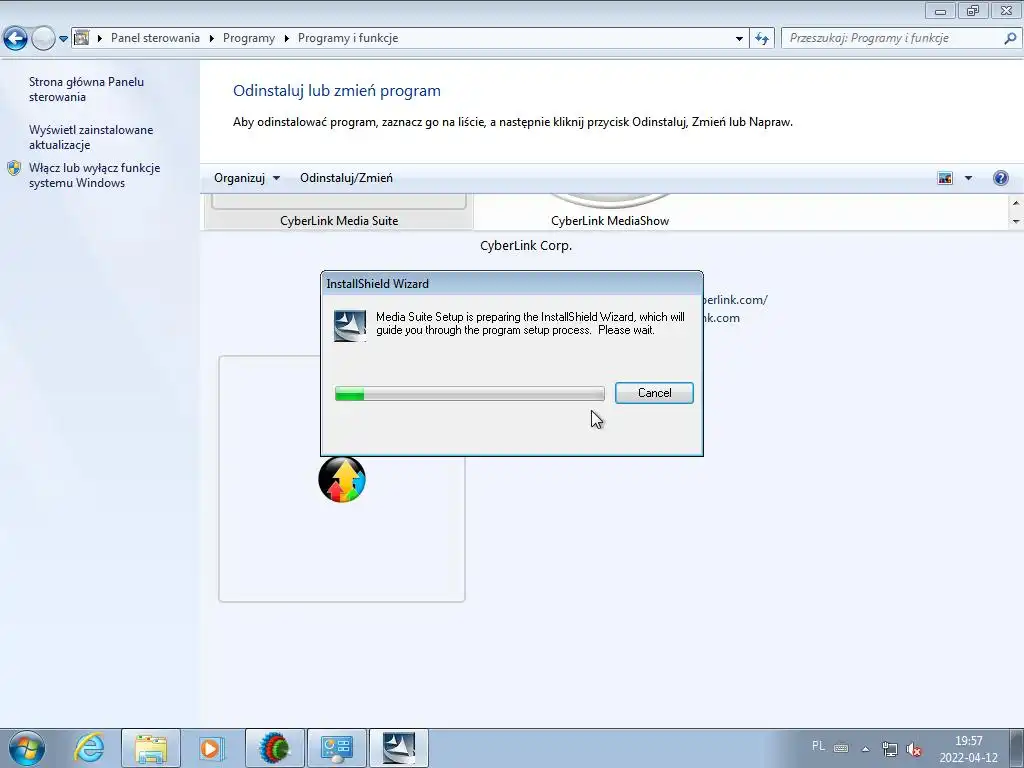
Task: Select the CyberLink Media Suite item
Action: pyautogui.click(x=339, y=212)
